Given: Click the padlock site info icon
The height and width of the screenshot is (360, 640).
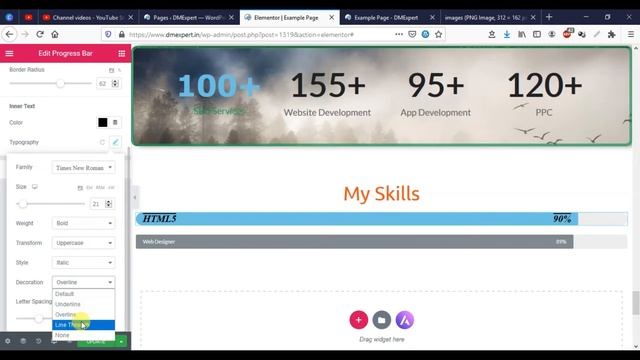Looking at the screenshot, I should [x=122, y=35].
